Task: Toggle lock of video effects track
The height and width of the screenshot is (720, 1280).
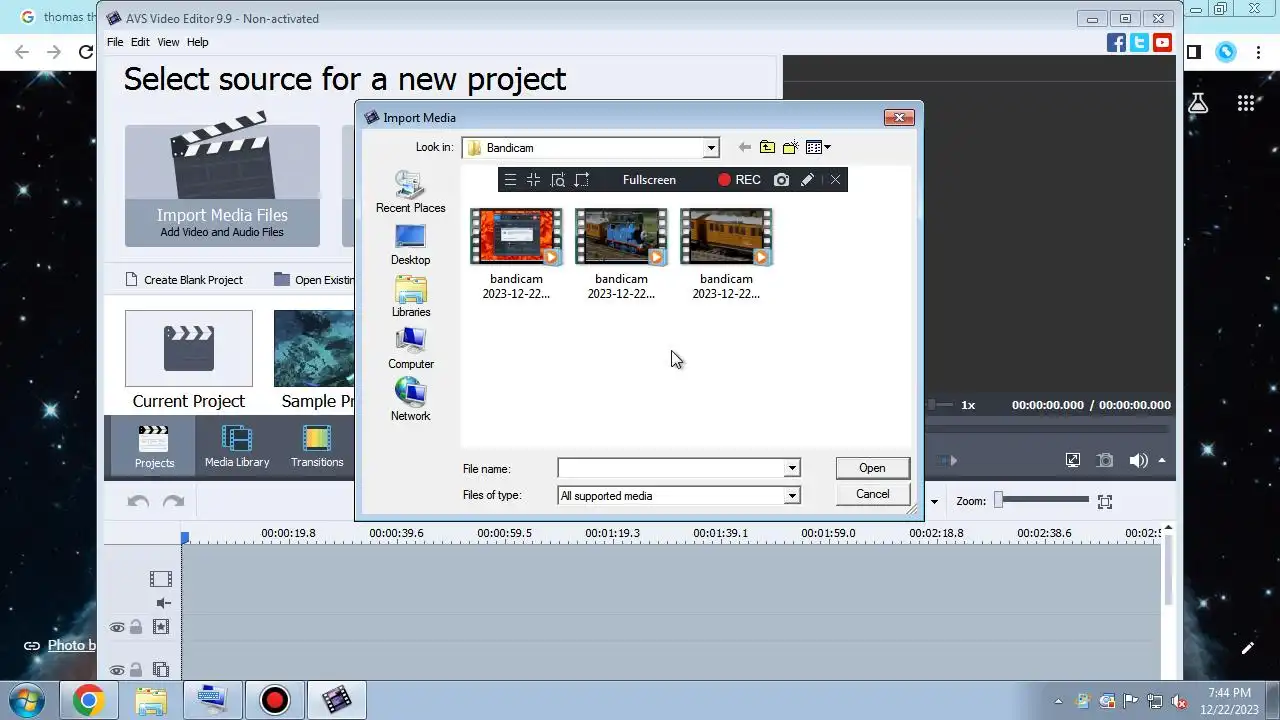Action: coord(136,627)
